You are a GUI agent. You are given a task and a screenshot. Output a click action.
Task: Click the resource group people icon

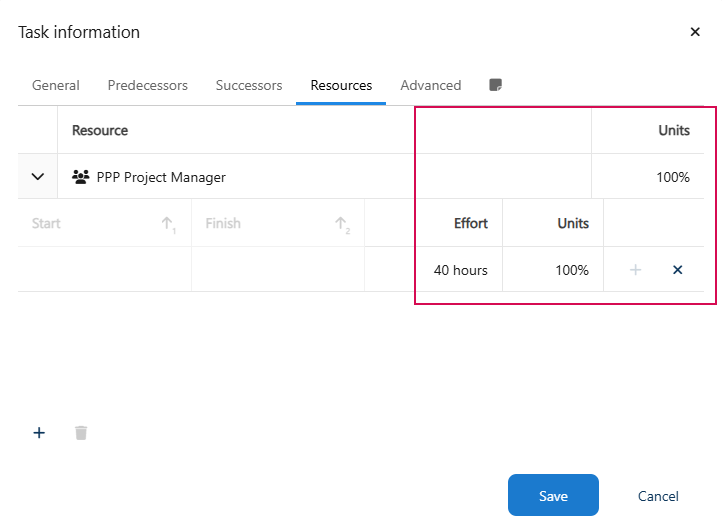click(81, 177)
